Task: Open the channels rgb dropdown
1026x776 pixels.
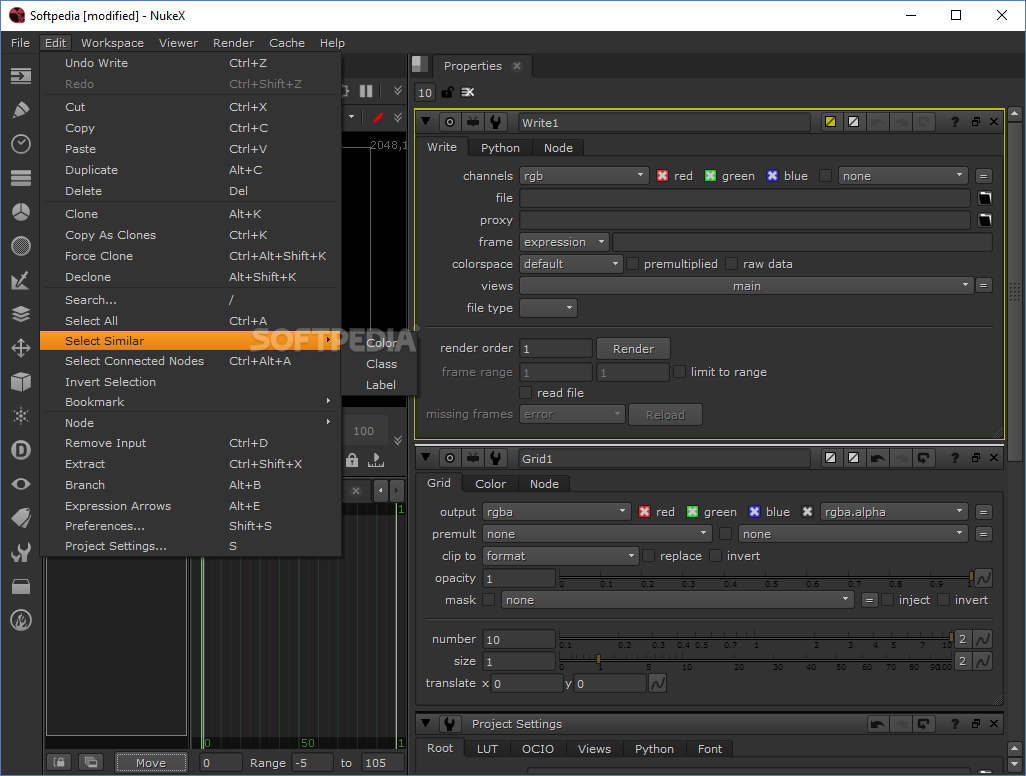Action: pyautogui.click(x=584, y=176)
